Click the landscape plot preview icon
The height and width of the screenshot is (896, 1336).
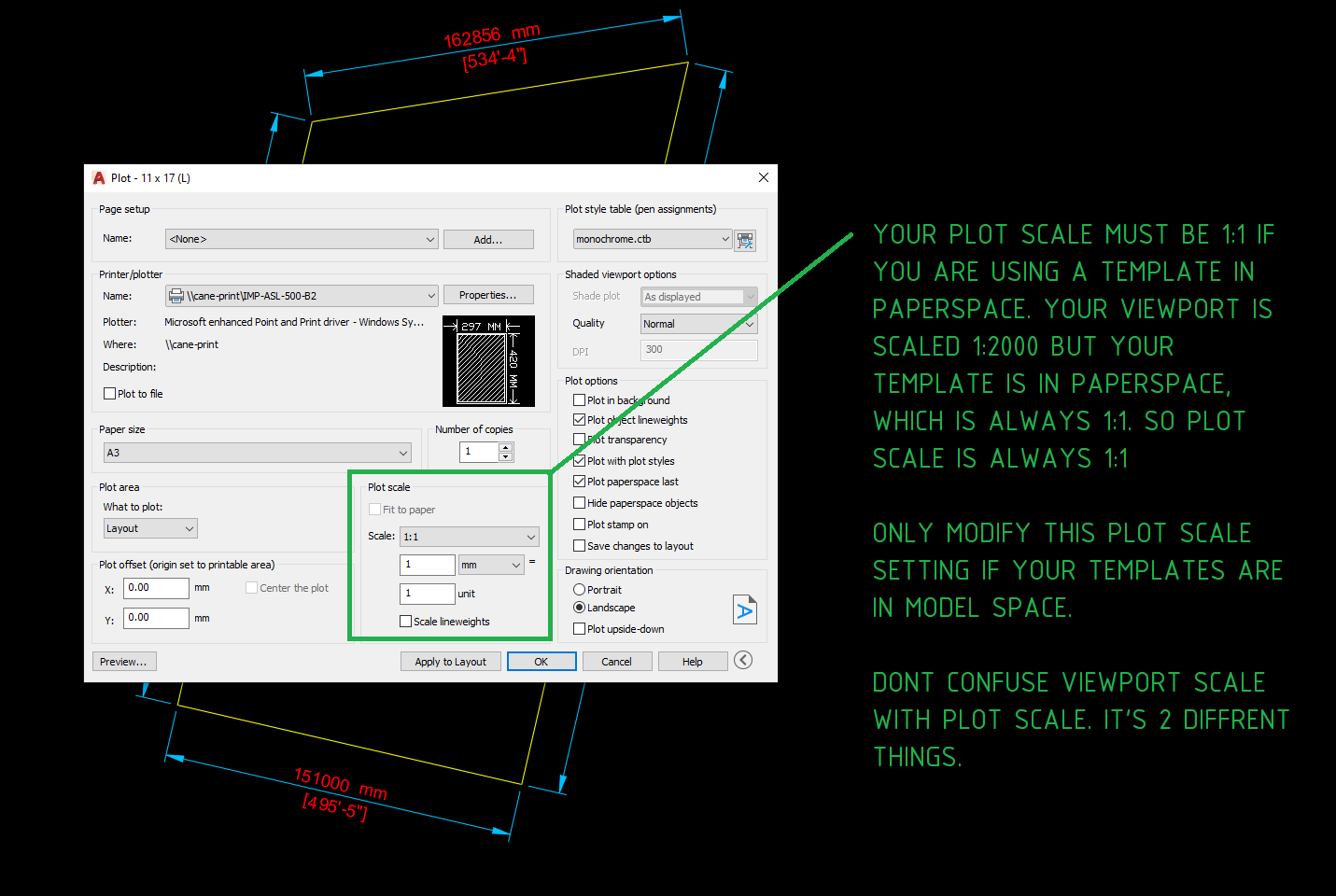click(x=744, y=609)
